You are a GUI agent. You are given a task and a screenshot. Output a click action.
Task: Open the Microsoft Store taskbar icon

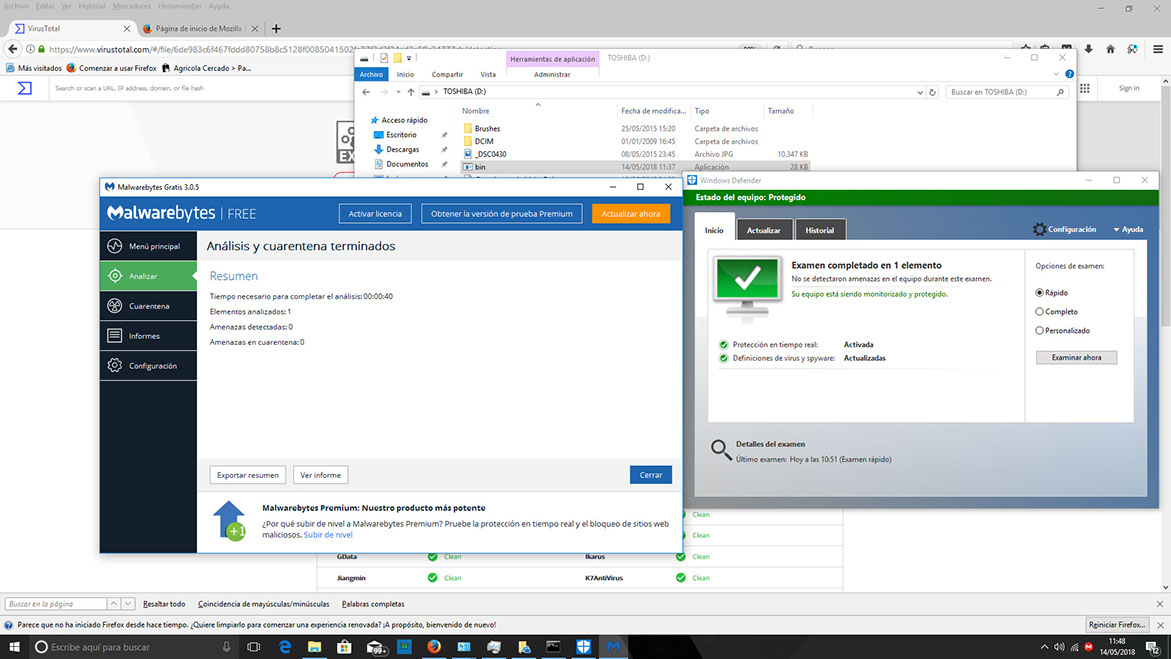344,647
